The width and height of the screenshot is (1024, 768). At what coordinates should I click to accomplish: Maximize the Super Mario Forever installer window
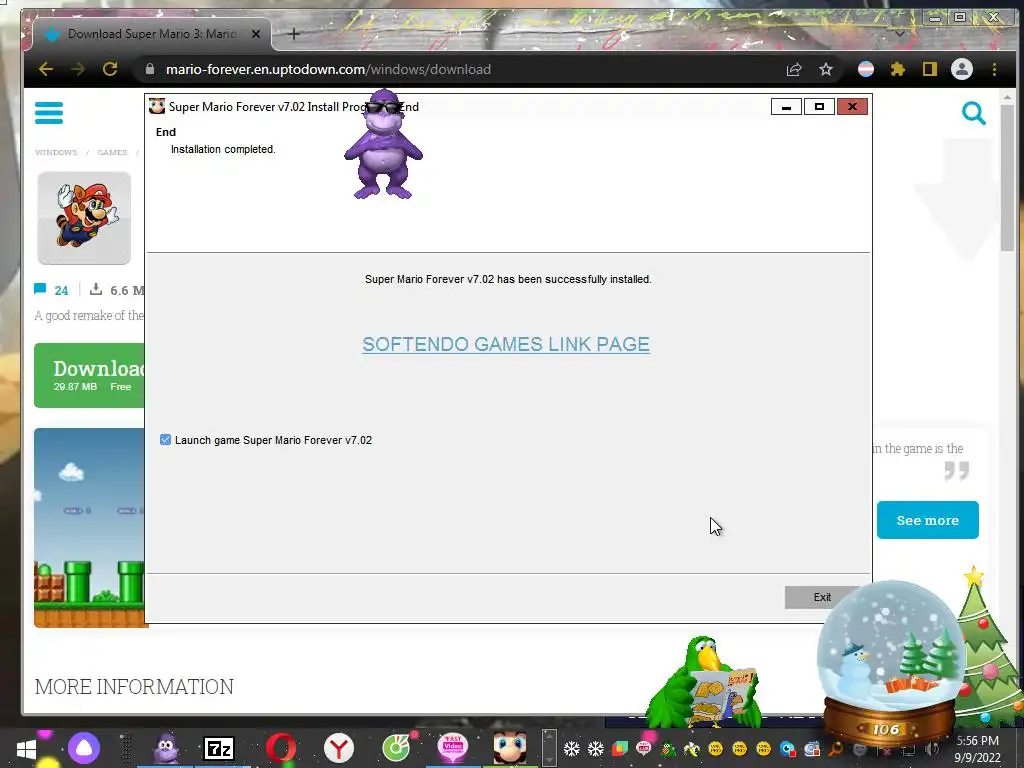tap(820, 106)
